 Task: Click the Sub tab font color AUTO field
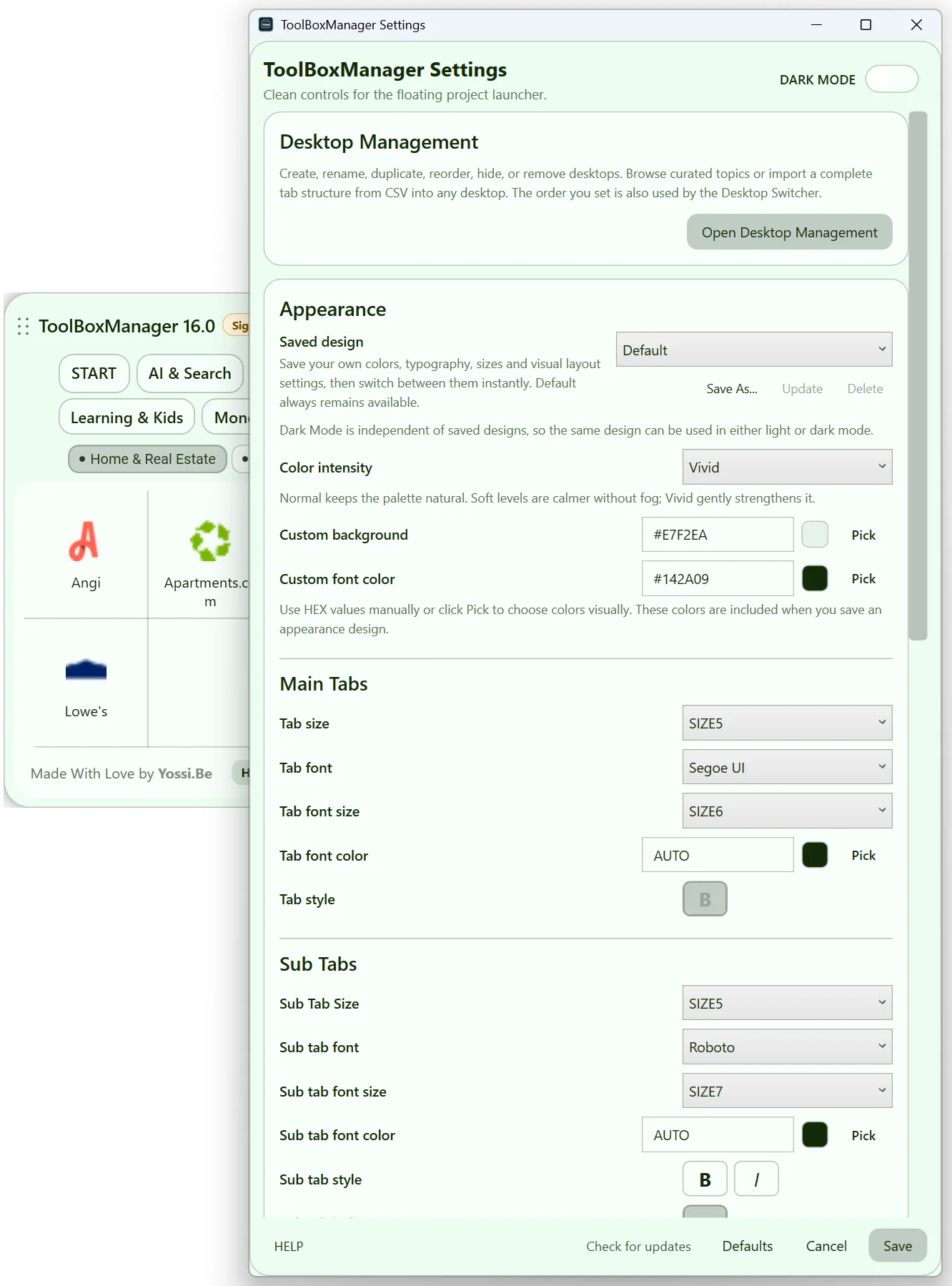tap(718, 1135)
